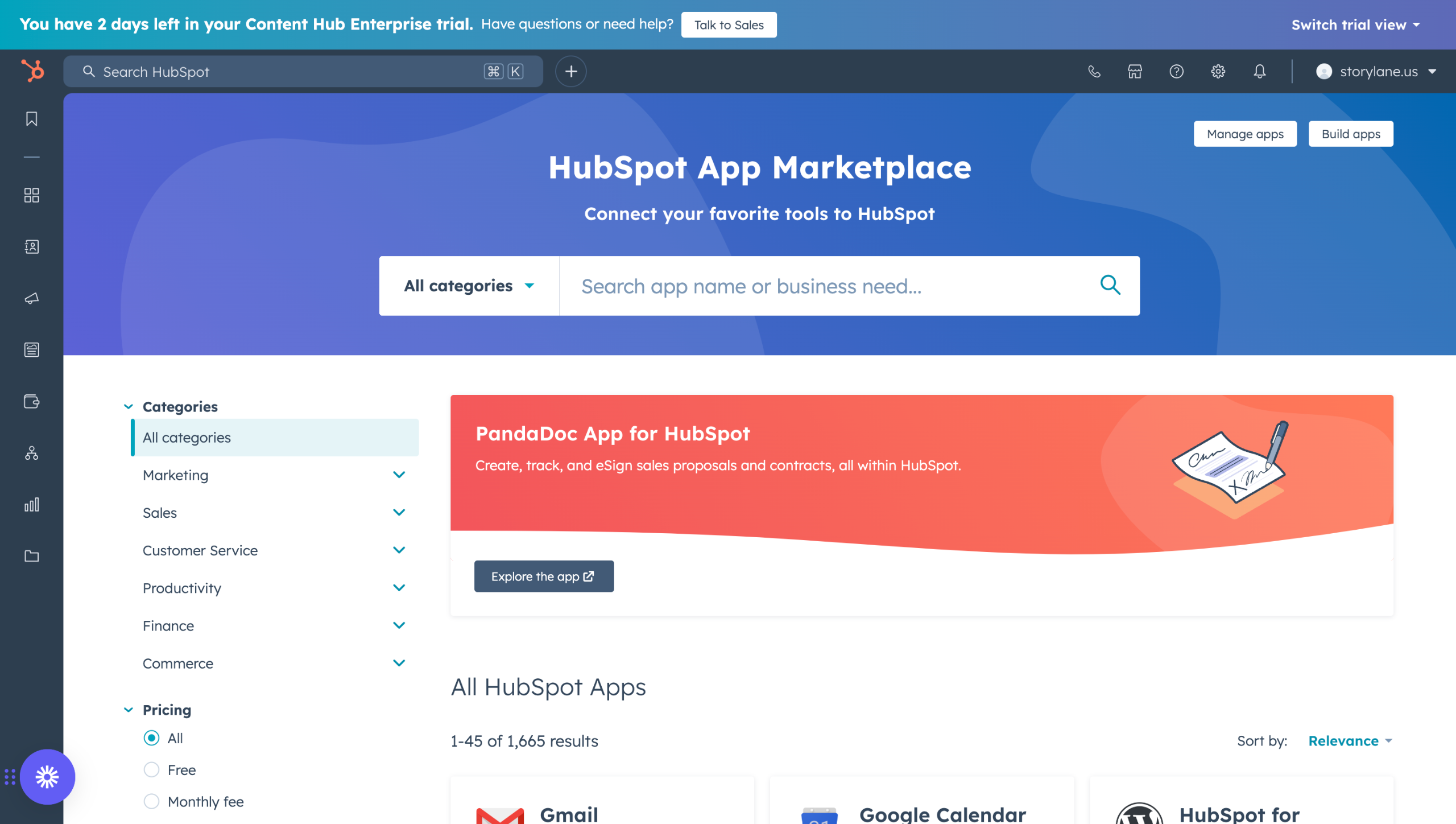Open the Notifications bell icon
This screenshot has height=824, width=1456.
(x=1260, y=71)
